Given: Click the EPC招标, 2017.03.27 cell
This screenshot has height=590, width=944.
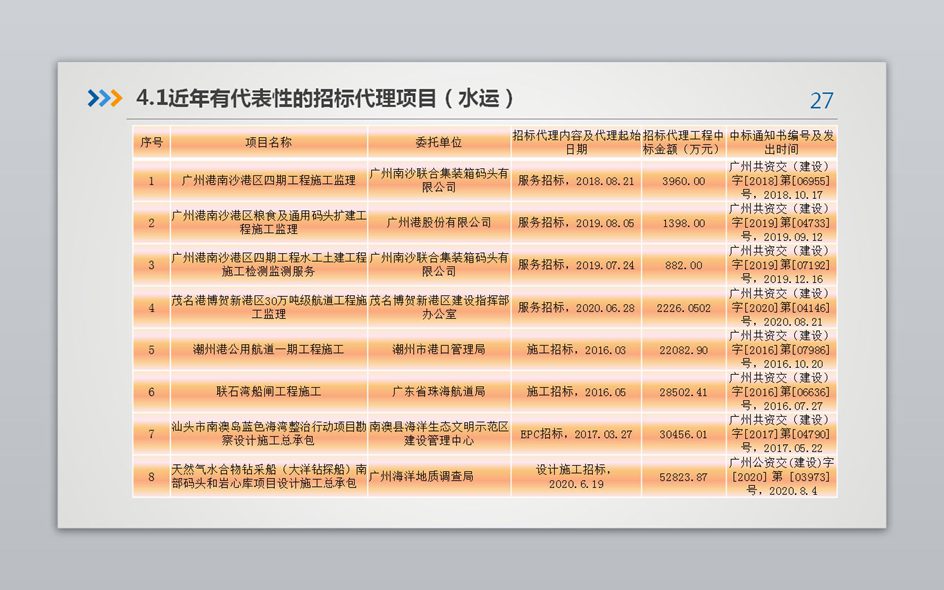Looking at the screenshot, I should 575,434.
